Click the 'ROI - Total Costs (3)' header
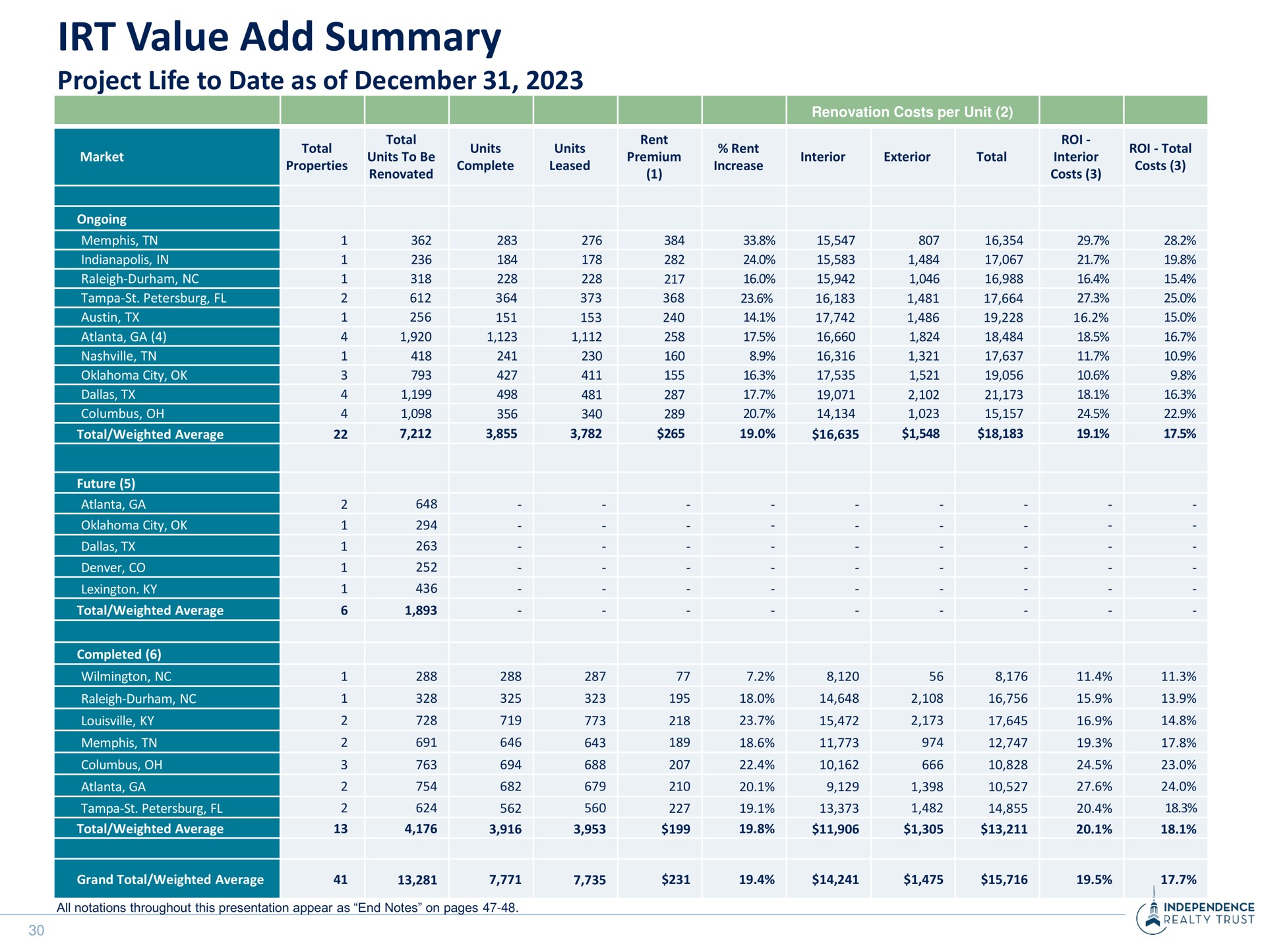This screenshot has height=952, width=1266. tap(1160, 157)
